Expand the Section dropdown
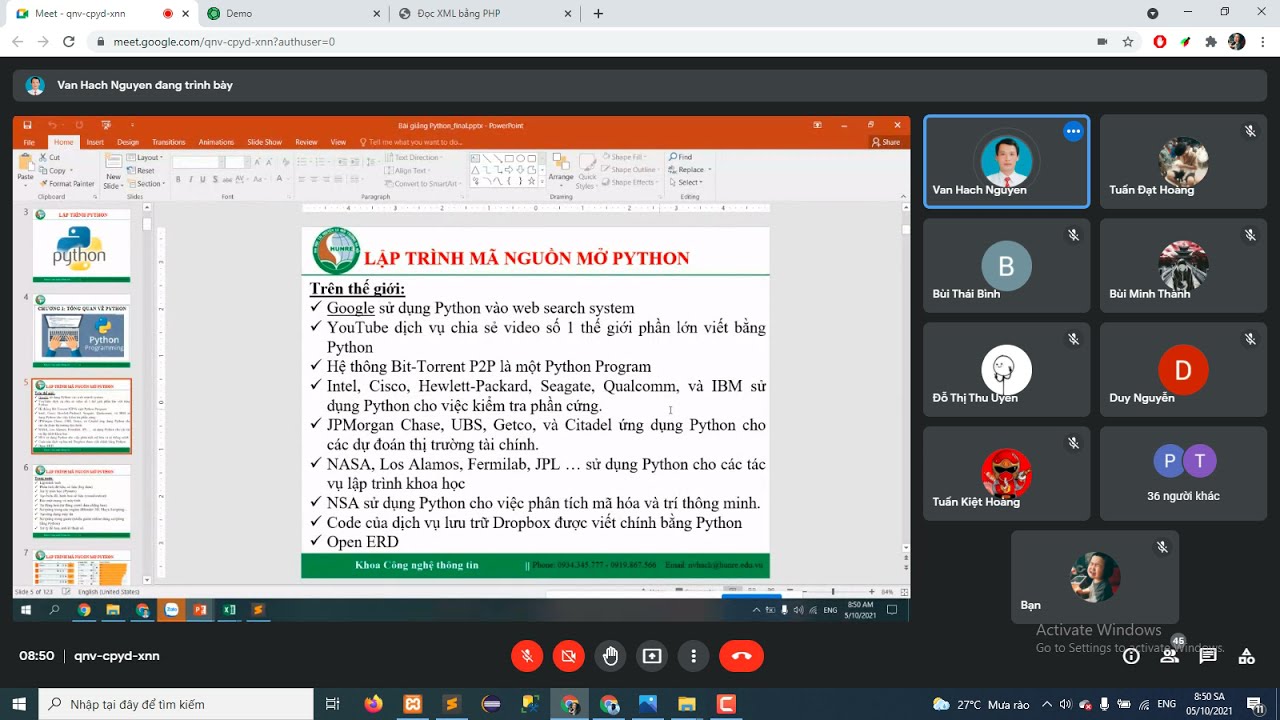 [x=146, y=184]
